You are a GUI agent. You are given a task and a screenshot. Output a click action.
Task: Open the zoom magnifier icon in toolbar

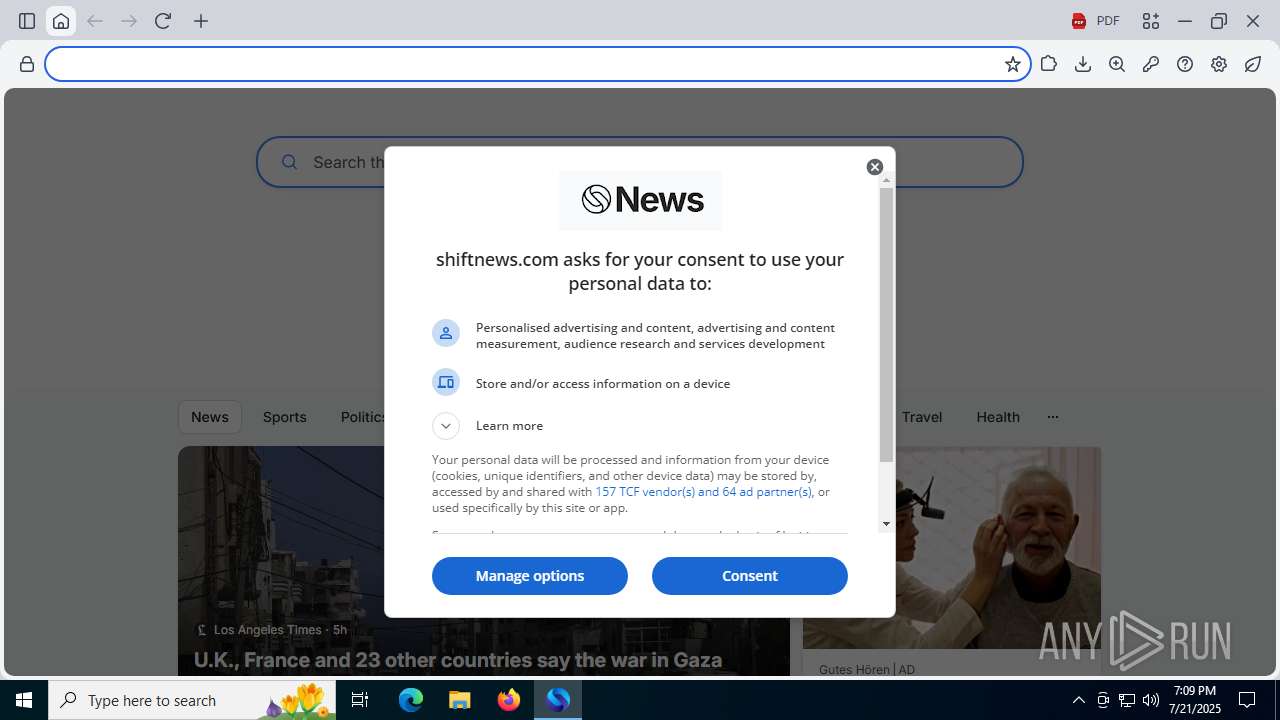coord(1117,64)
